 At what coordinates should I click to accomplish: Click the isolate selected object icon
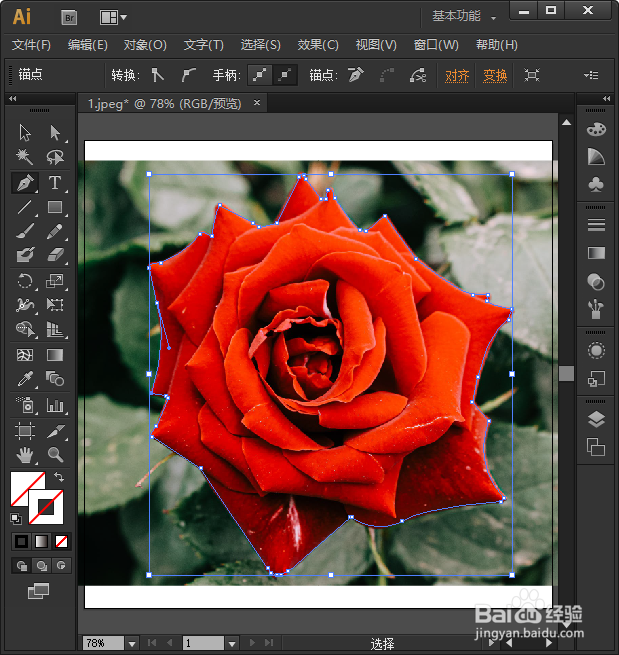pyautogui.click(x=532, y=75)
